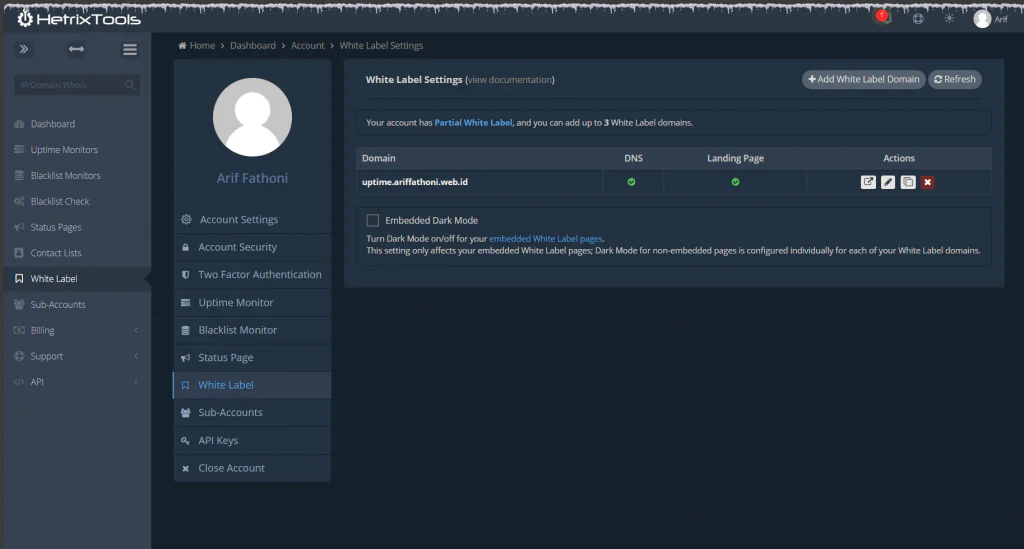Click the profile avatar picture
This screenshot has height=549, width=1024.
[252, 118]
